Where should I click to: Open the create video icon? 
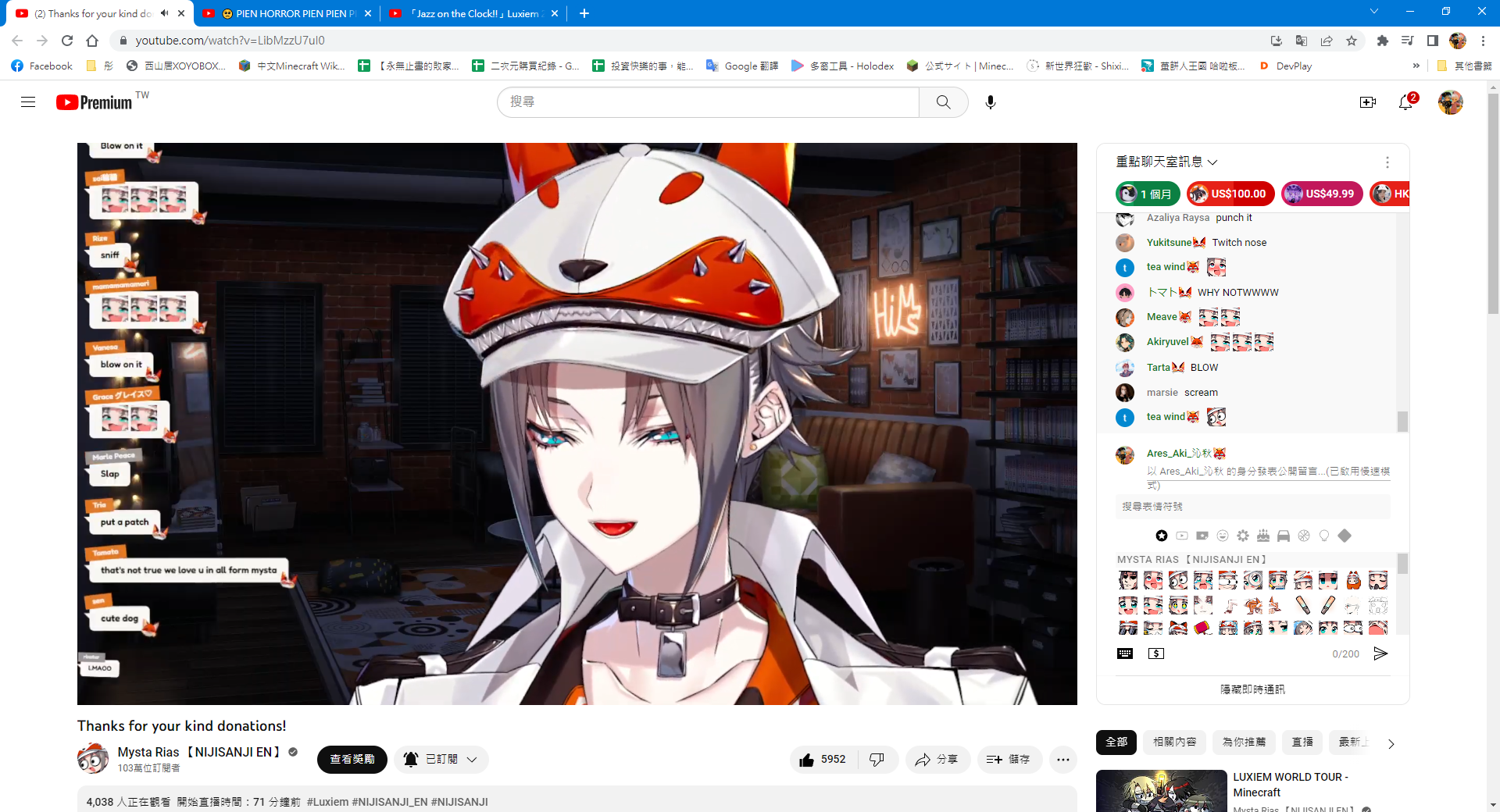pos(1367,102)
